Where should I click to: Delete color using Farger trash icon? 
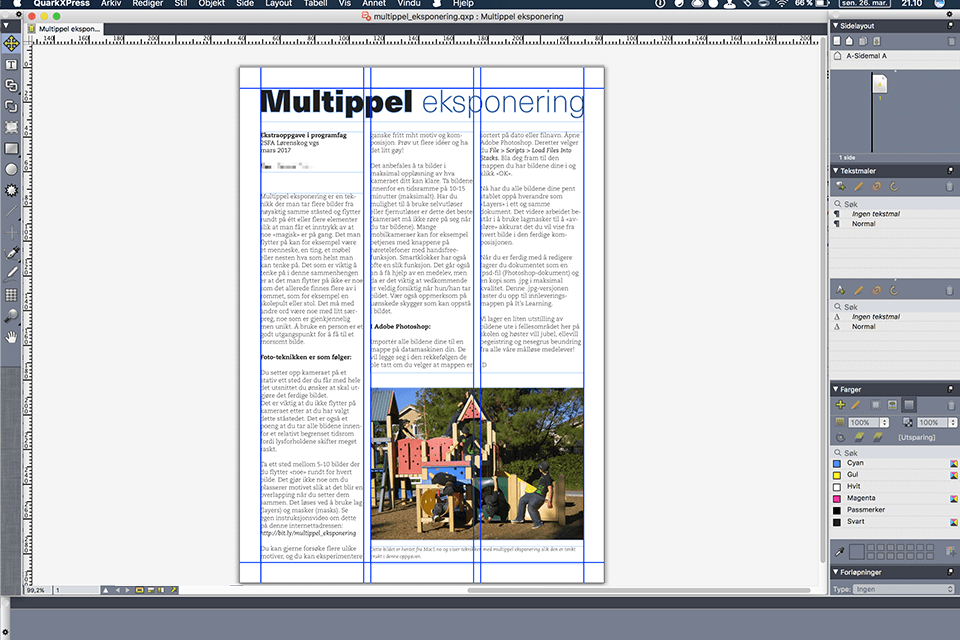point(951,405)
